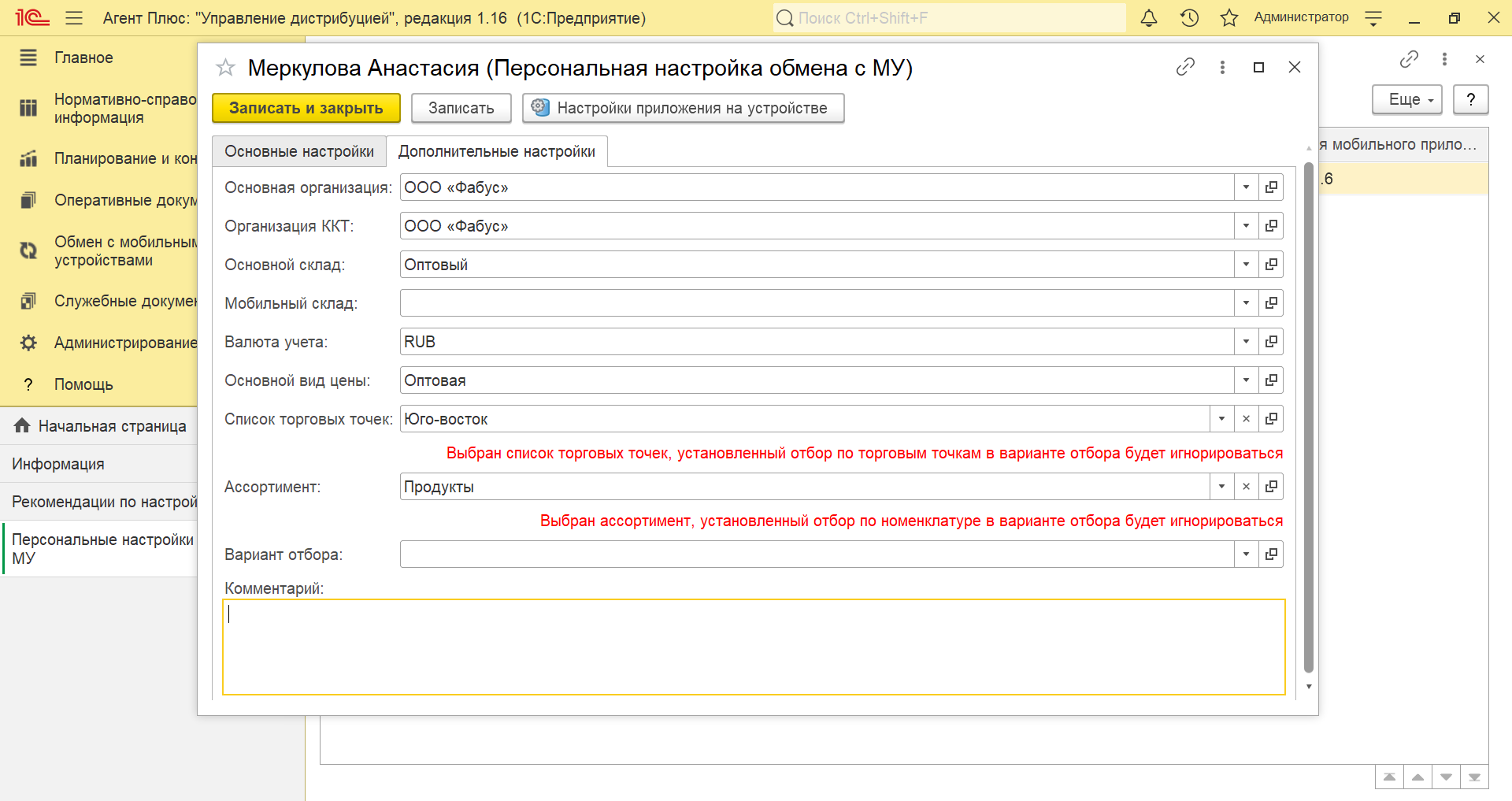The width and height of the screenshot is (1512, 801).
Task: Open the dialog's three-dot menu
Action: 1222,67
